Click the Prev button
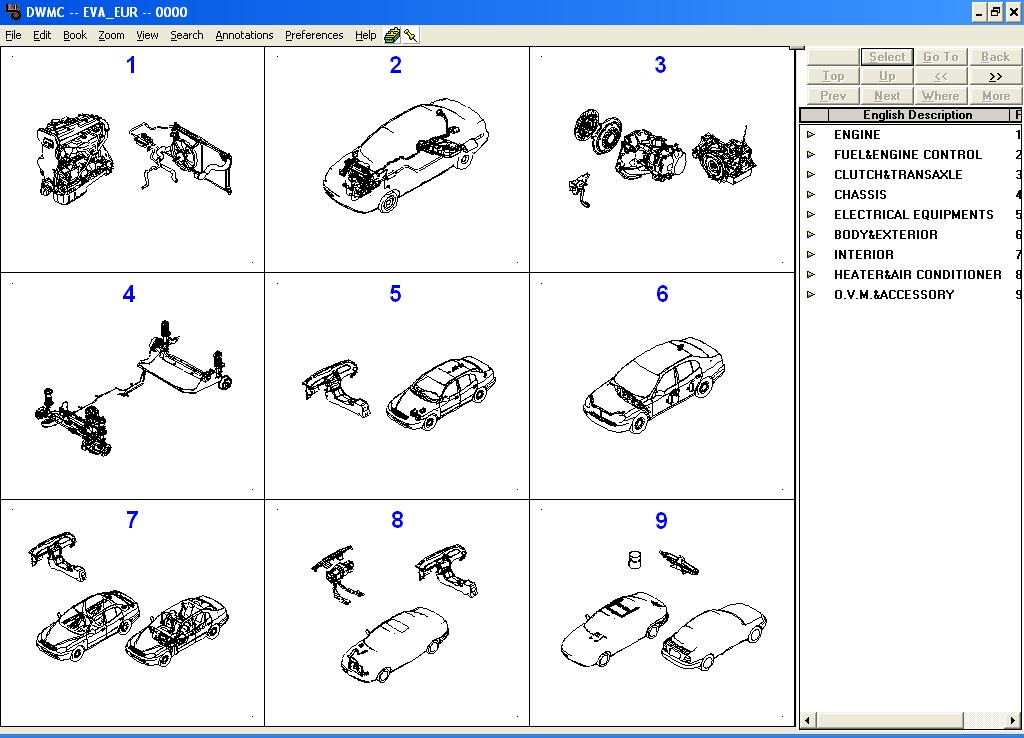 click(x=833, y=95)
